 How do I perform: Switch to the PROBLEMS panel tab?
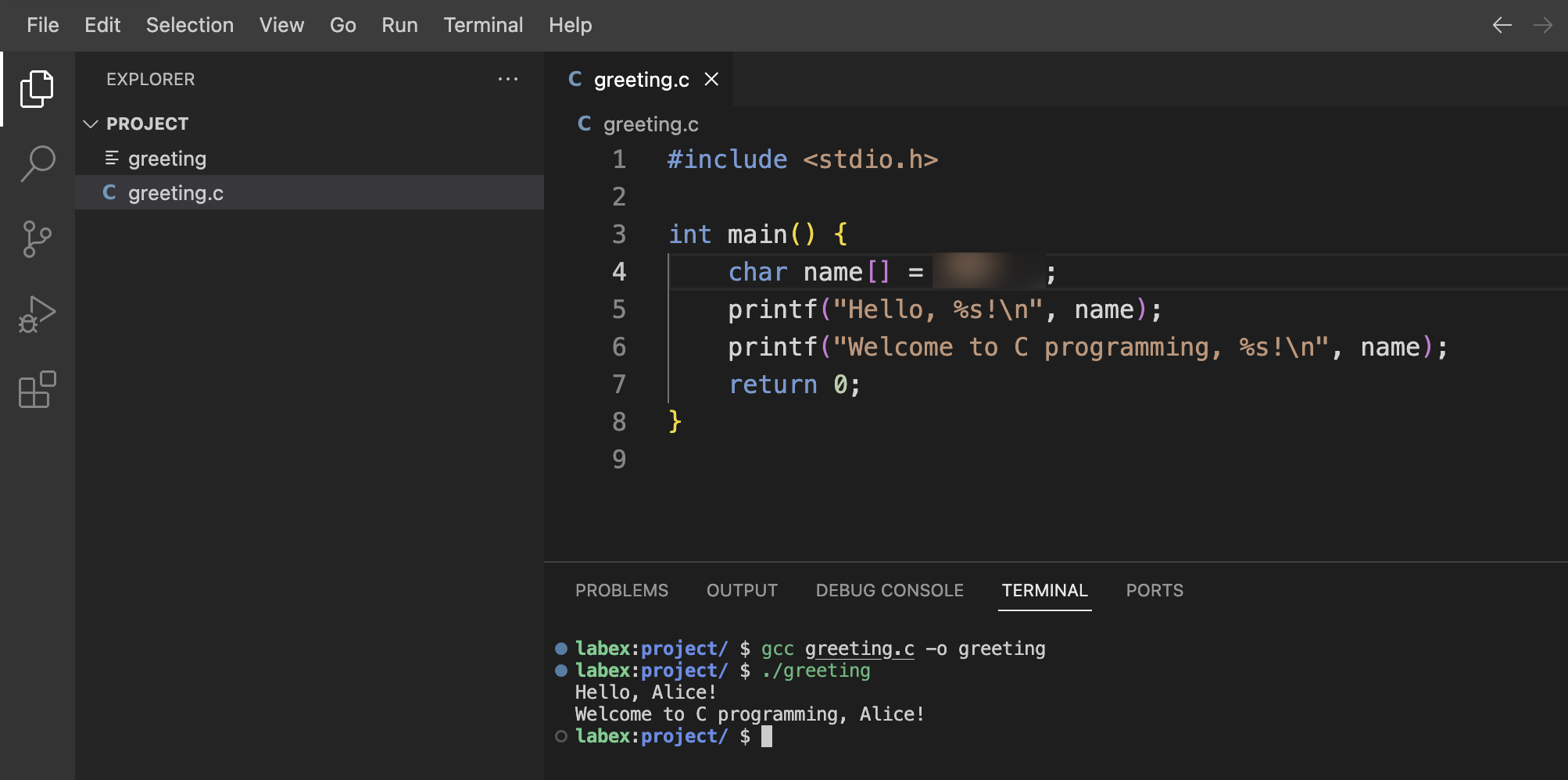pyautogui.click(x=621, y=590)
